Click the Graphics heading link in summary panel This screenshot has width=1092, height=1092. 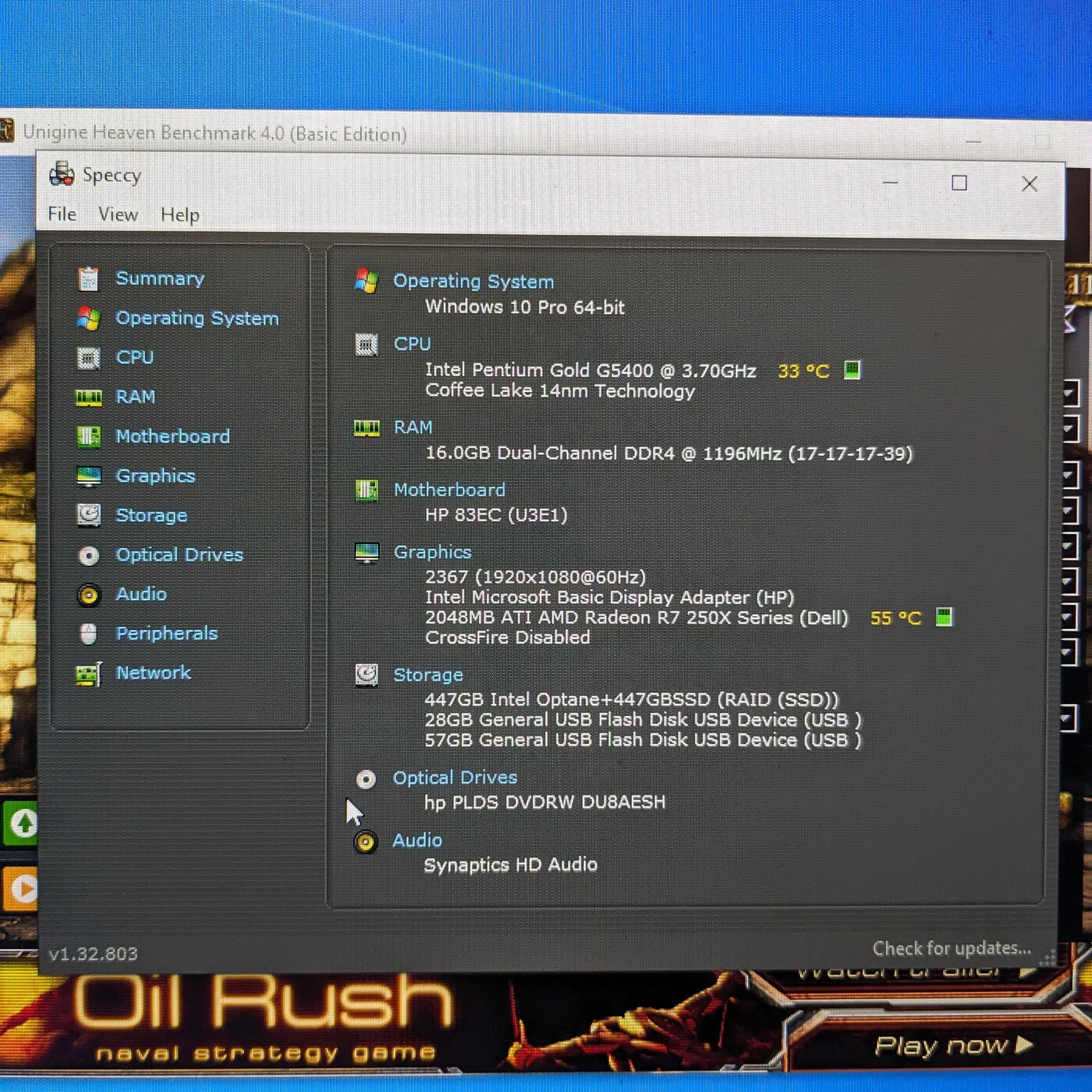click(433, 552)
